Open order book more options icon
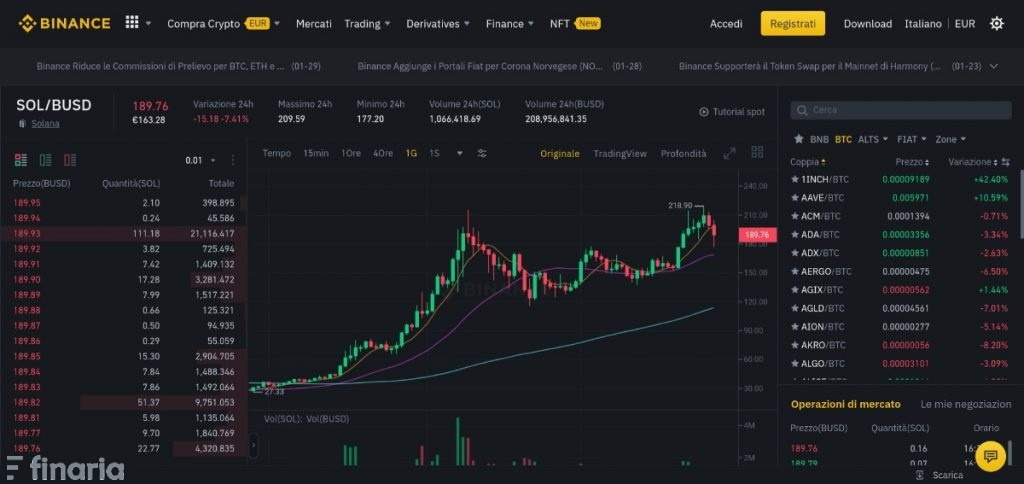 click(x=233, y=160)
